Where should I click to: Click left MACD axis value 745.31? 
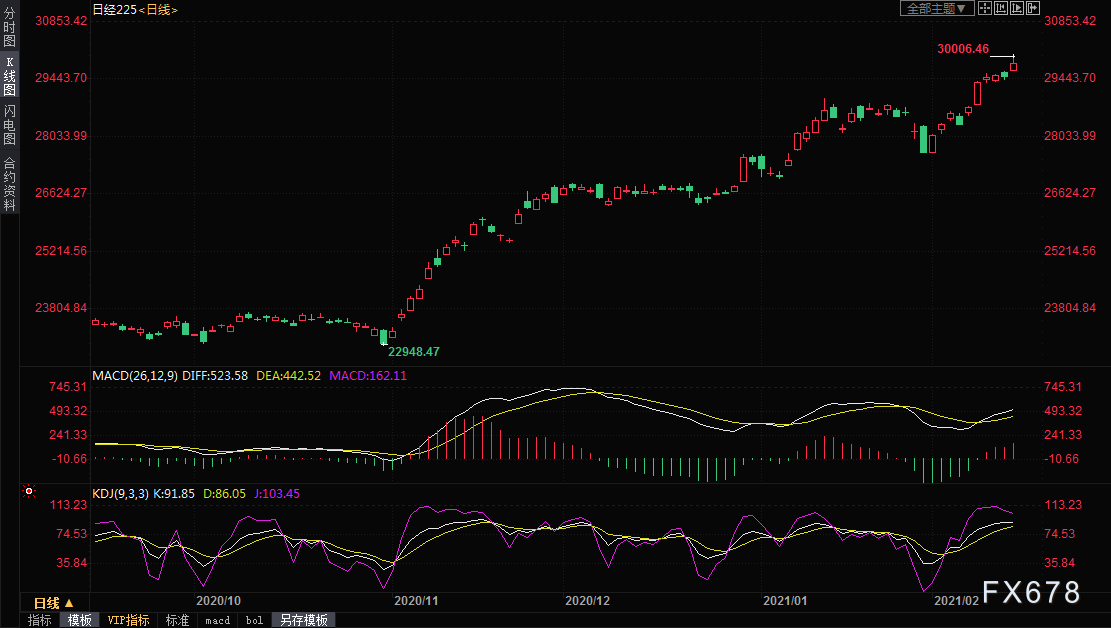(68, 386)
